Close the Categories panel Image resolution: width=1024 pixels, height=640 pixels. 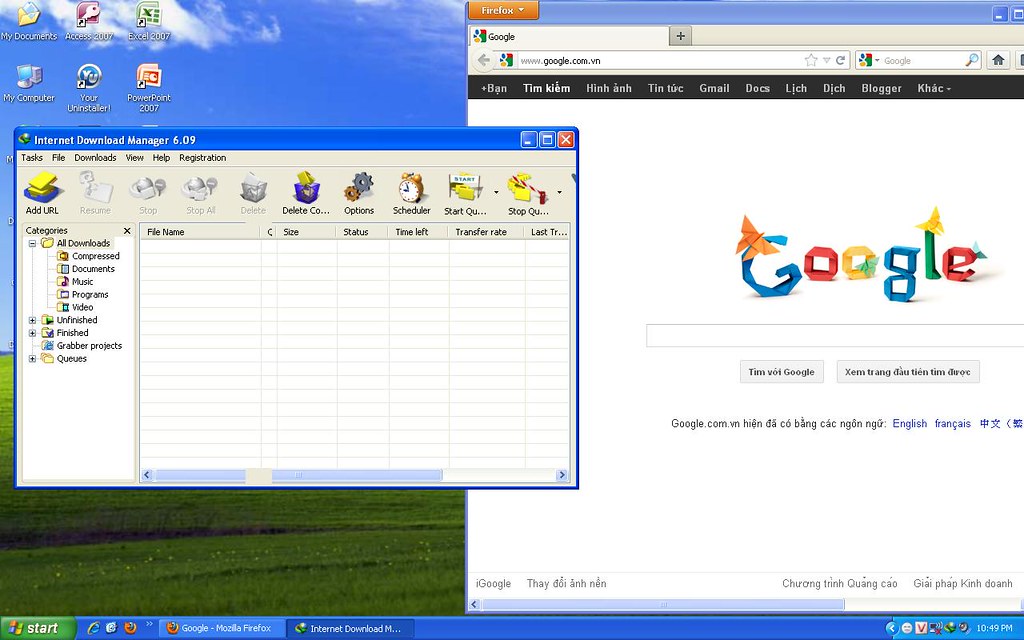tap(127, 231)
